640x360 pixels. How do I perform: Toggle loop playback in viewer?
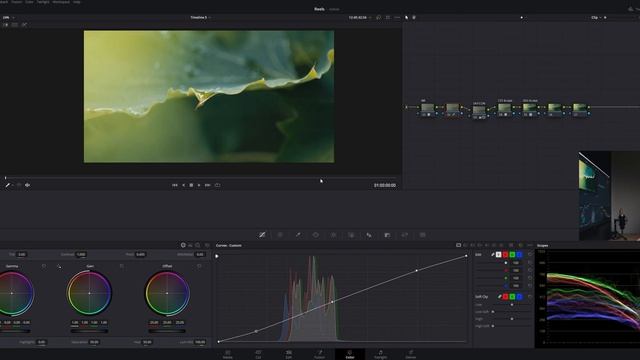point(218,185)
